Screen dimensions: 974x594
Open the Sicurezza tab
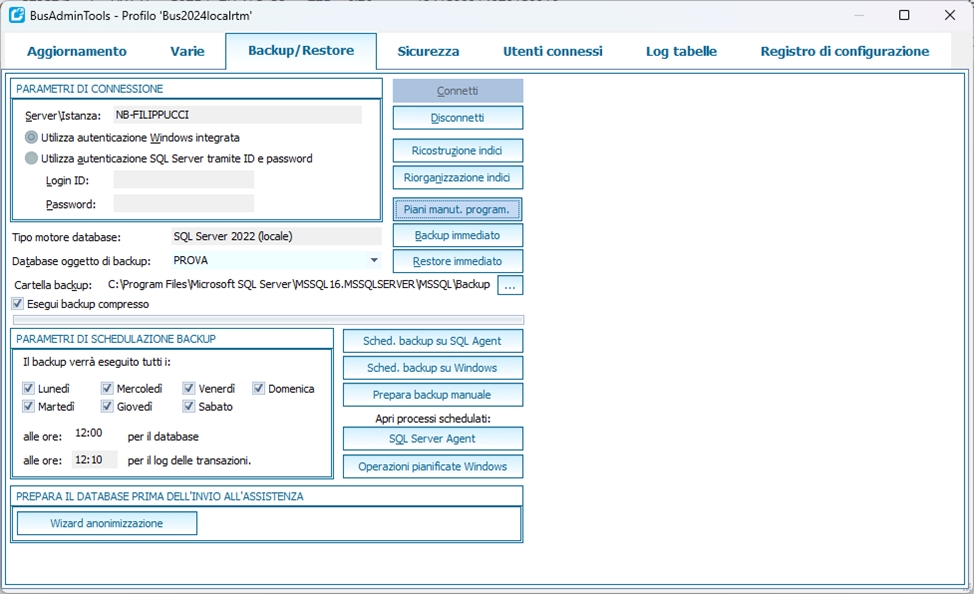[x=428, y=52]
